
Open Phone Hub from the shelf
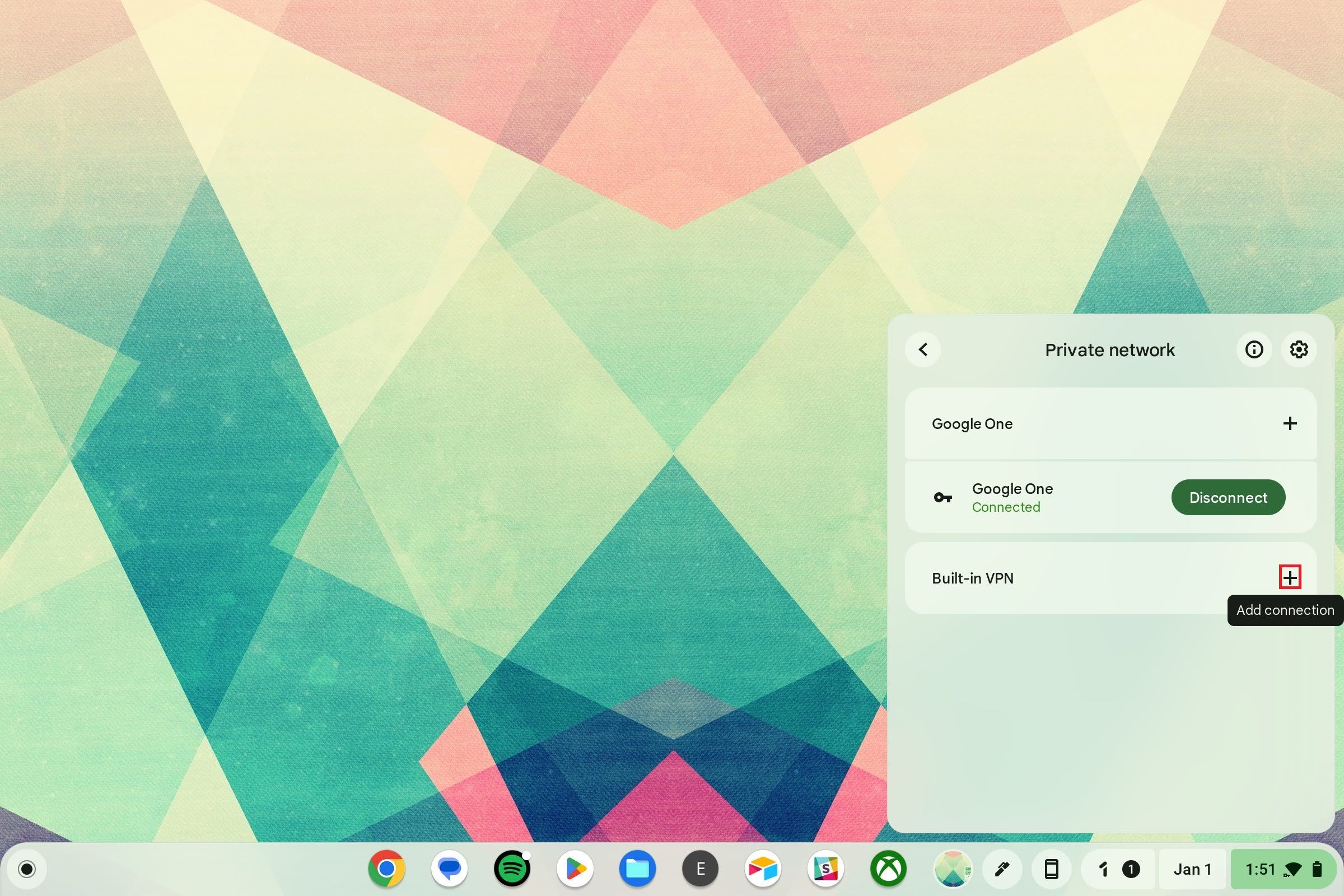click(1051, 869)
